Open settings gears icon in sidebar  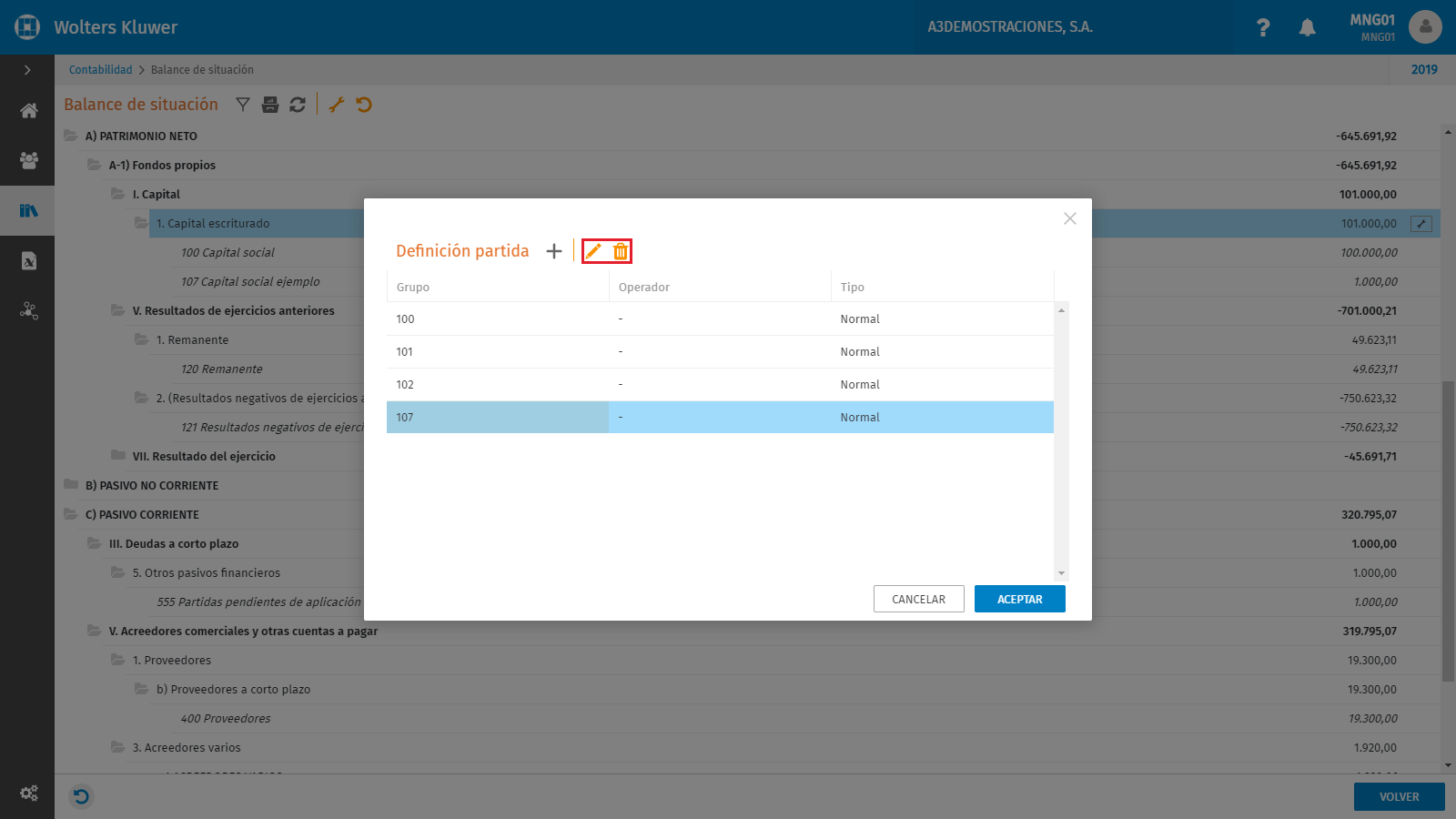pos(28,794)
